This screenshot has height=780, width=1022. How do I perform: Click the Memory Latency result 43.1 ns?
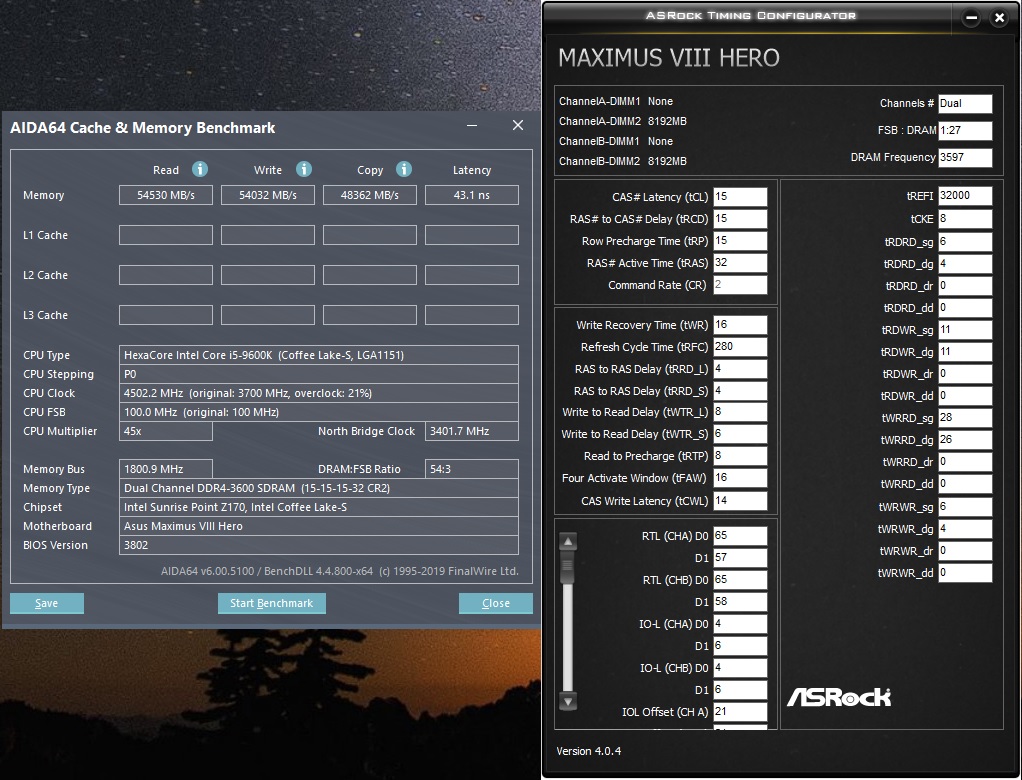click(x=472, y=195)
